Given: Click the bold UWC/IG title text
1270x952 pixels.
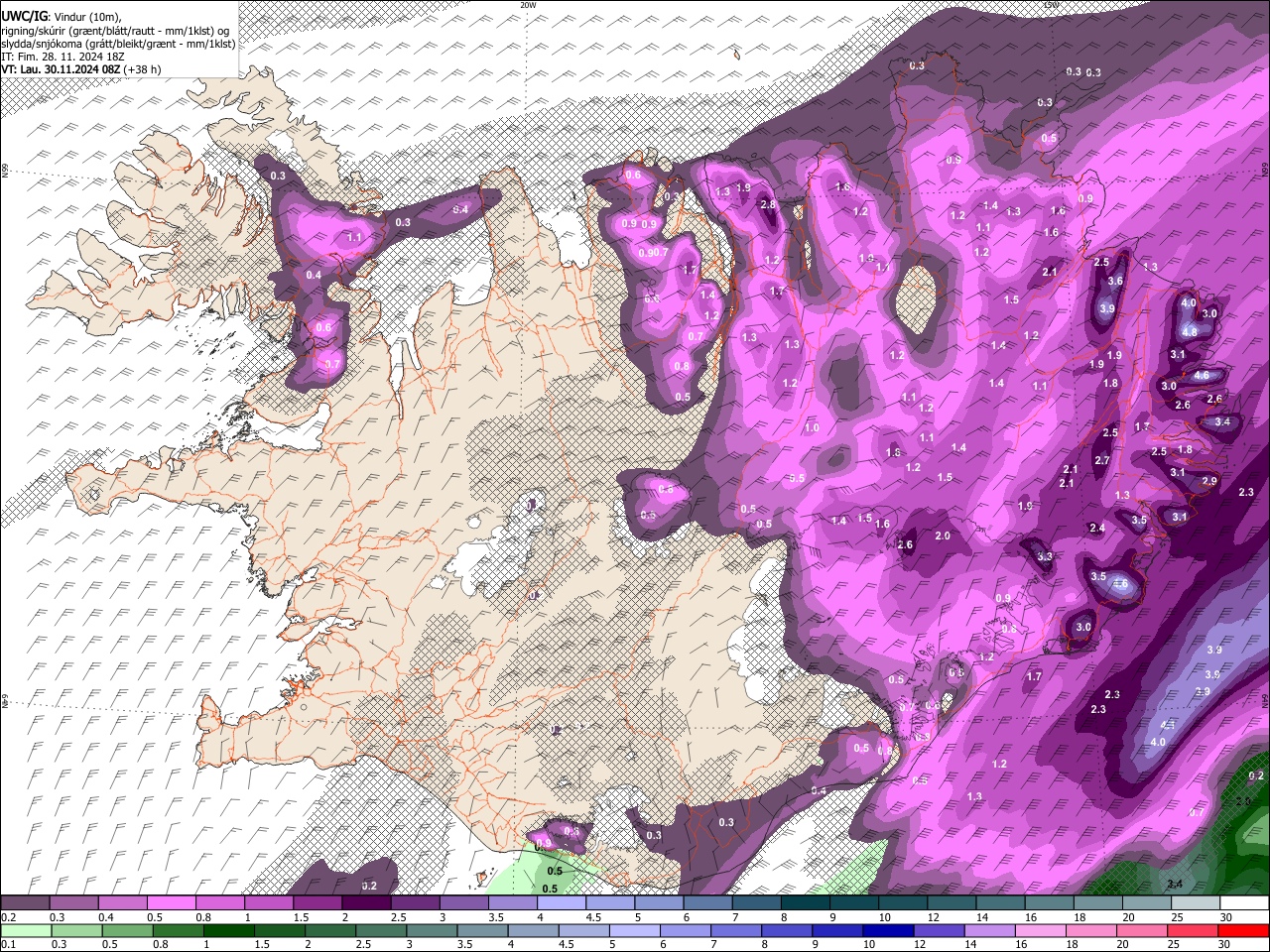Looking at the screenshot, I should [x=24, y=17].
